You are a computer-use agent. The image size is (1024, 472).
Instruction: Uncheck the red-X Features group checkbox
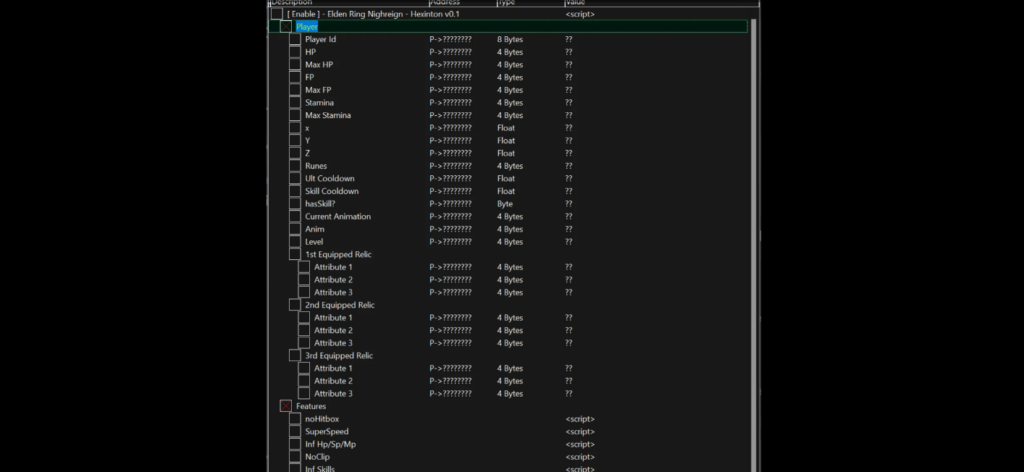(x=286, y=406)
